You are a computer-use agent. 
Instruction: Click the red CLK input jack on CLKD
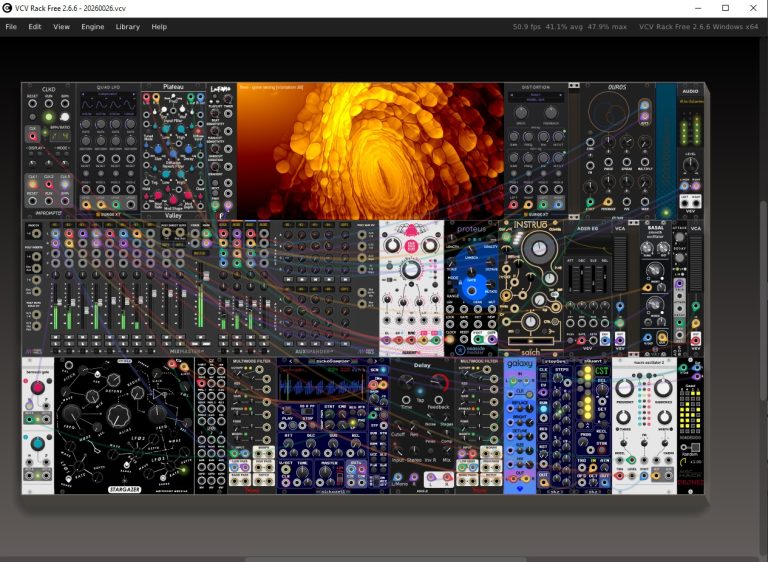[32, 136]
